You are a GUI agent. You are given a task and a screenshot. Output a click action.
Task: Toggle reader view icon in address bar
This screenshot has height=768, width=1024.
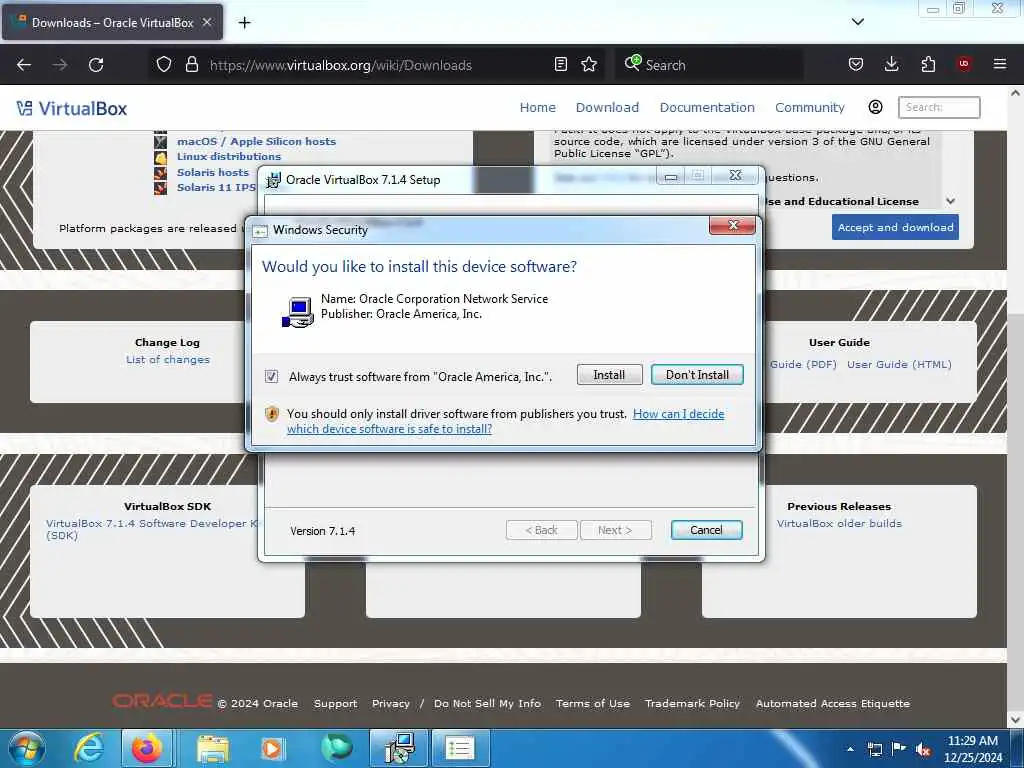tap(560, 65)
